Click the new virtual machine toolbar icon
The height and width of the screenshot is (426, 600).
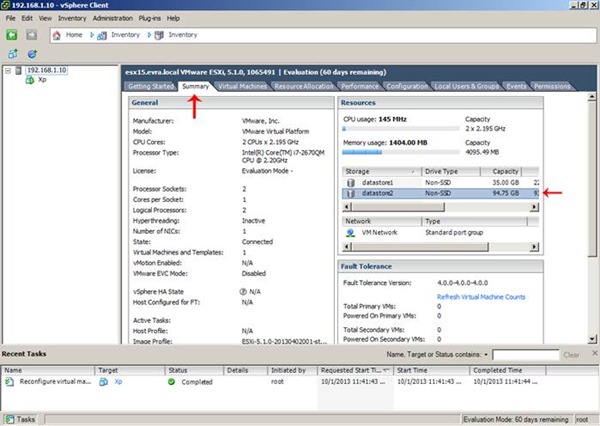(x=11, y=54)
